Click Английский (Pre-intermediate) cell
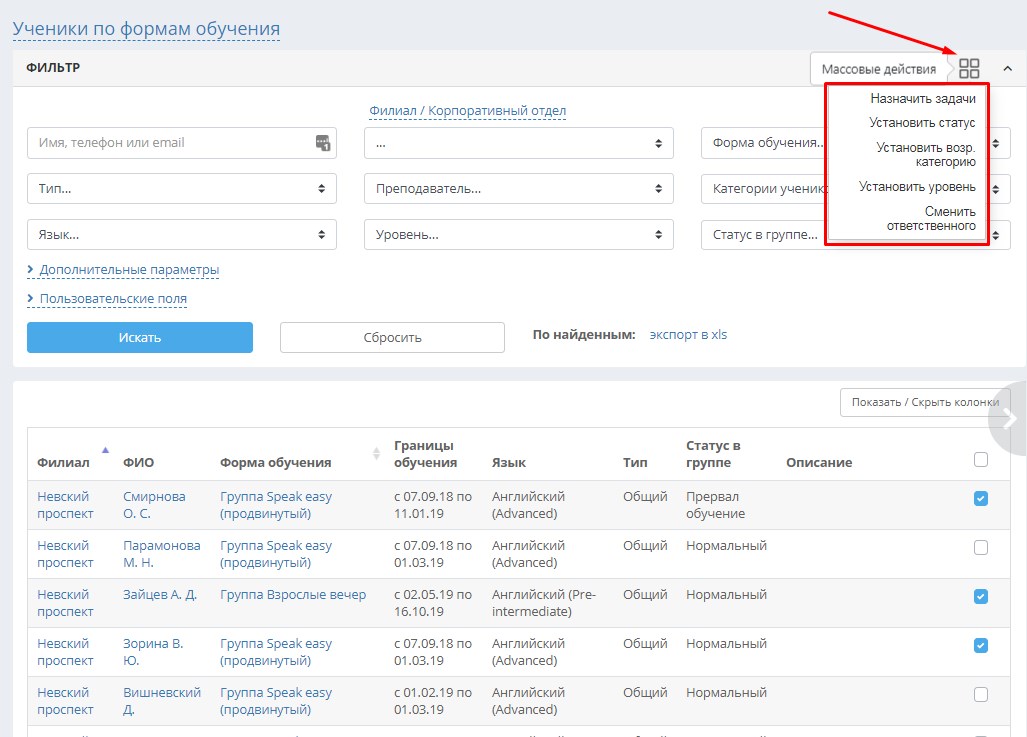 (x=544, y=603)
